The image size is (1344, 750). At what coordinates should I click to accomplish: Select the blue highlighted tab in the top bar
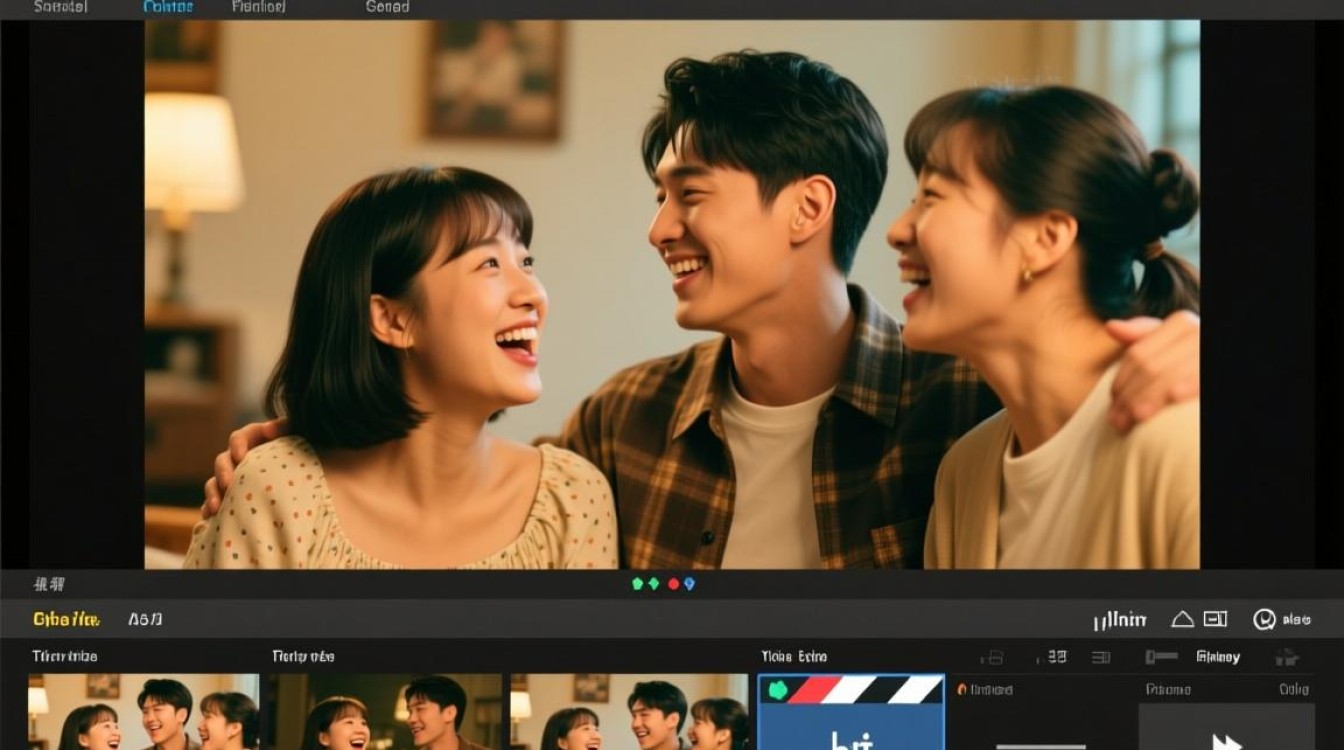[167, 7]
